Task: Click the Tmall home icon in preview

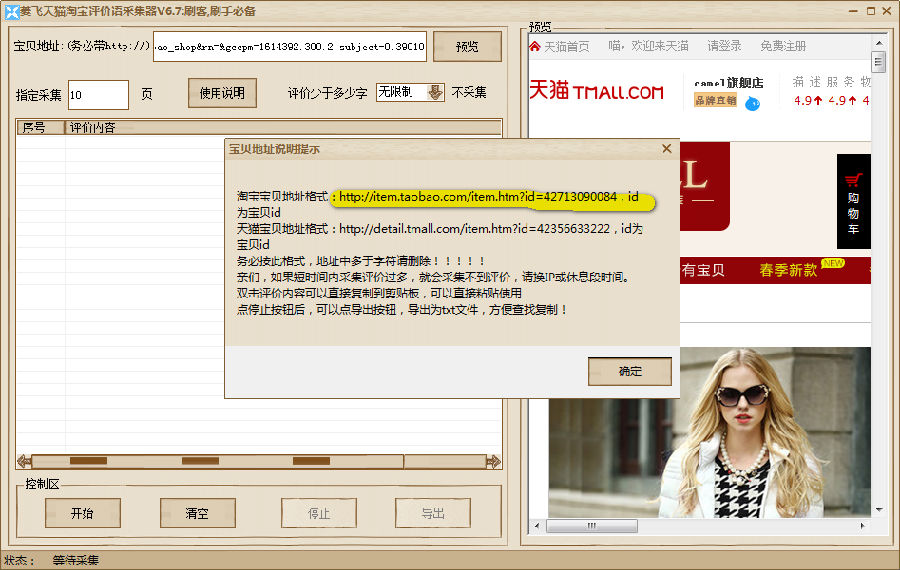Action: click(x=536, y=46)
